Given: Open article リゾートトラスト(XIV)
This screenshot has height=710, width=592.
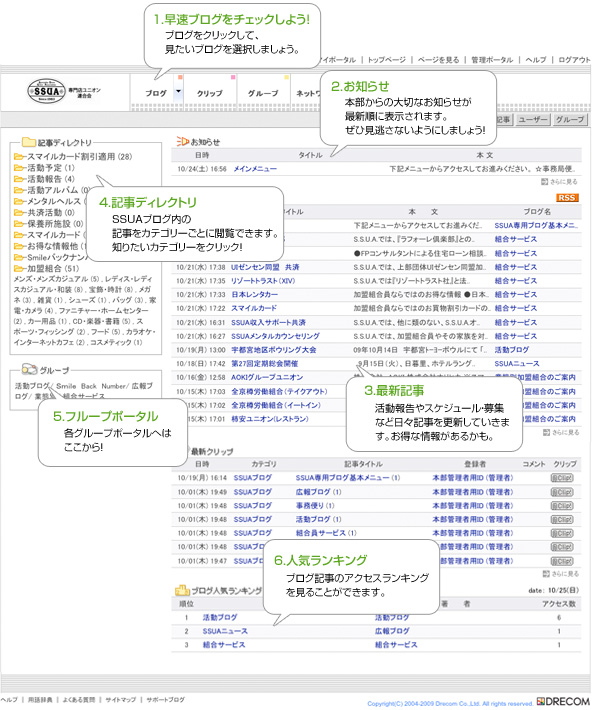Looking at the screenshot, I should (x=263, y=281).
